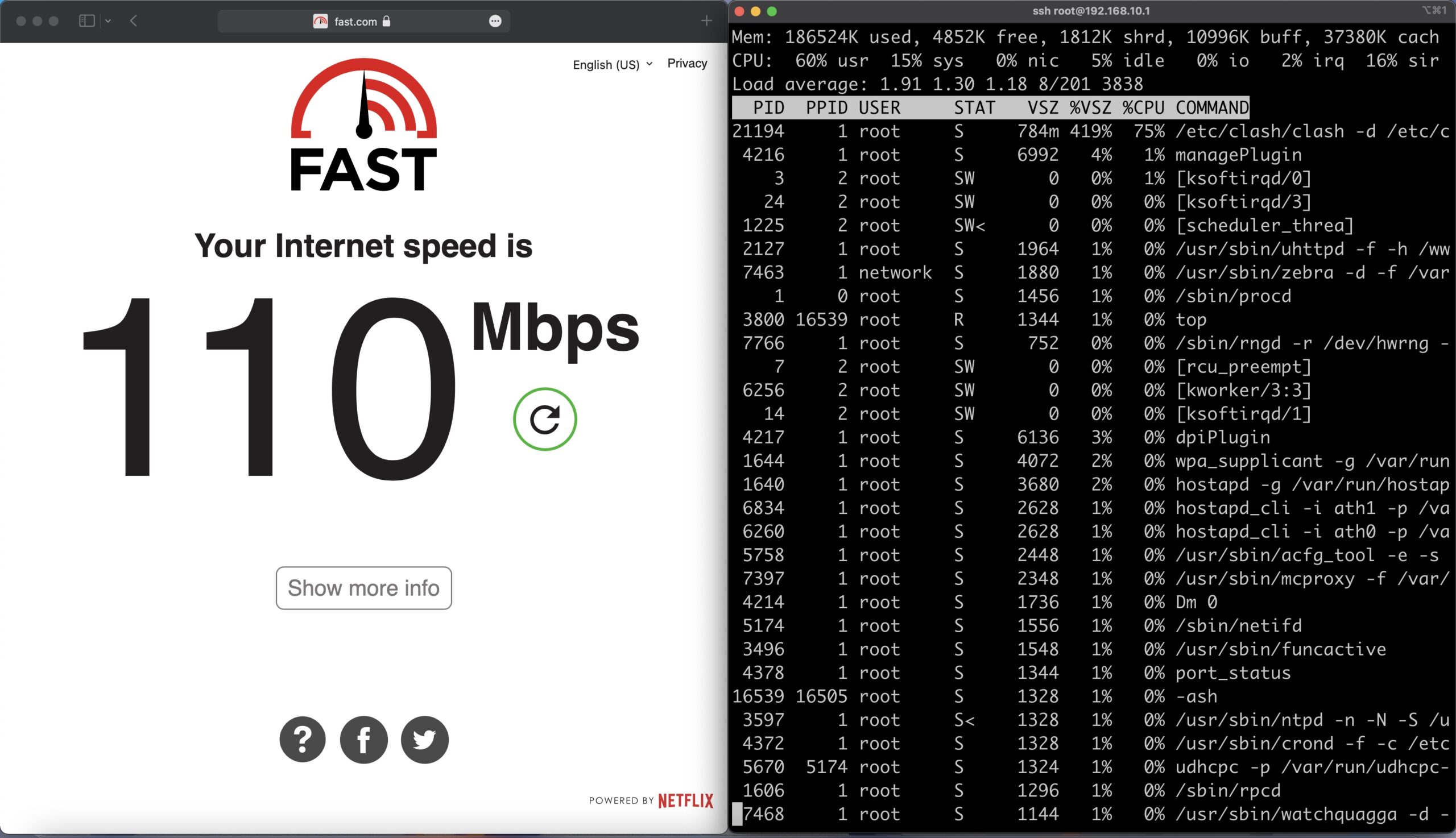
Task: Open new tab with plus icon
Action: [x=706, y=21]
